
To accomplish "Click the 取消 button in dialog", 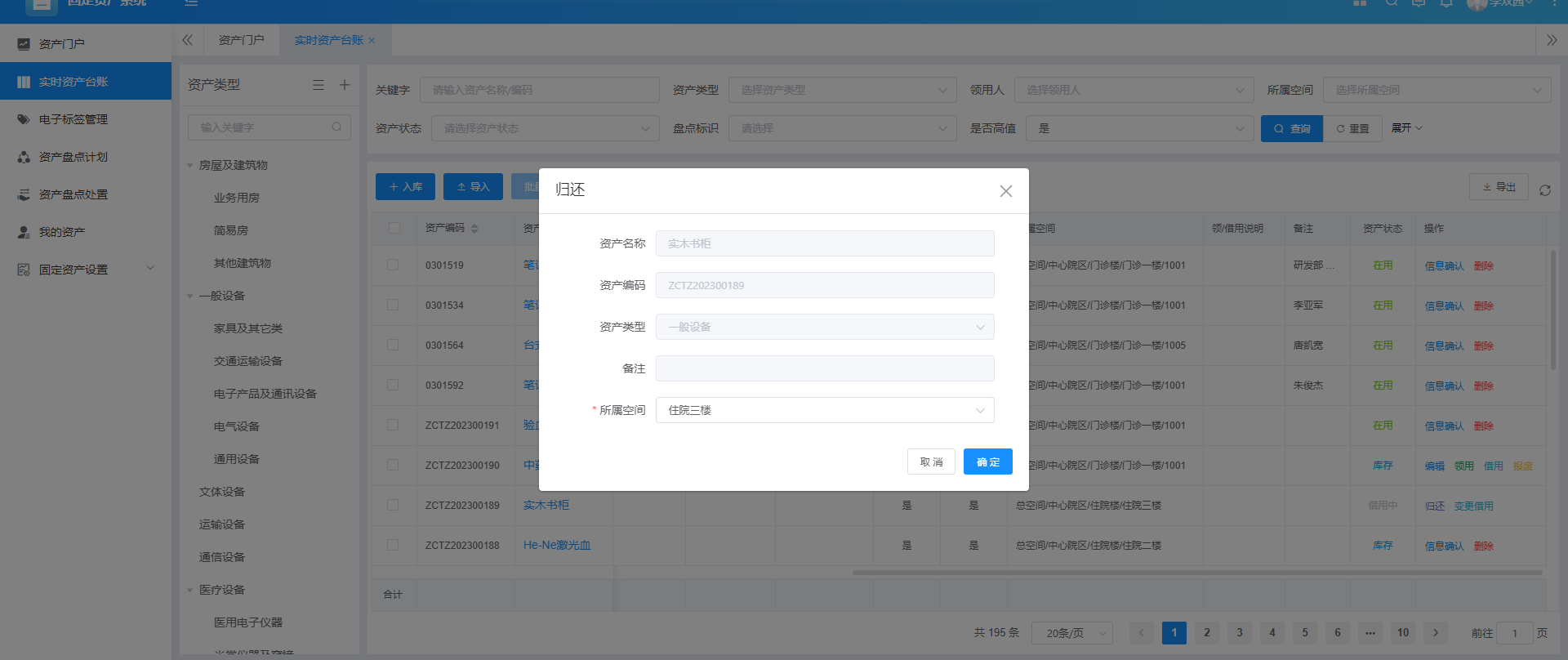I will (931, 462).
